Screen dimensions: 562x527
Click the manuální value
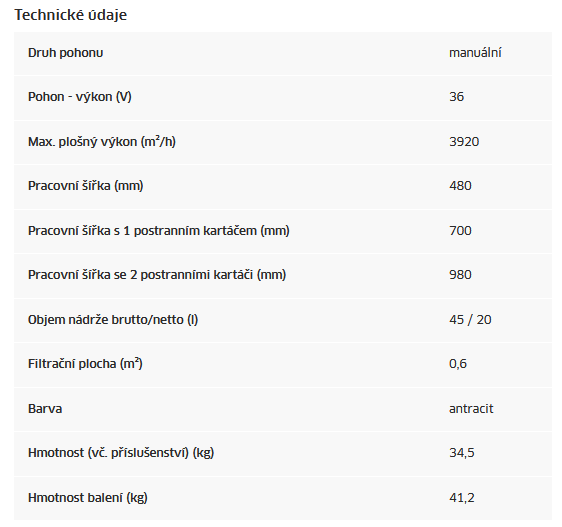pyautogui.click(x=475, y=53)
